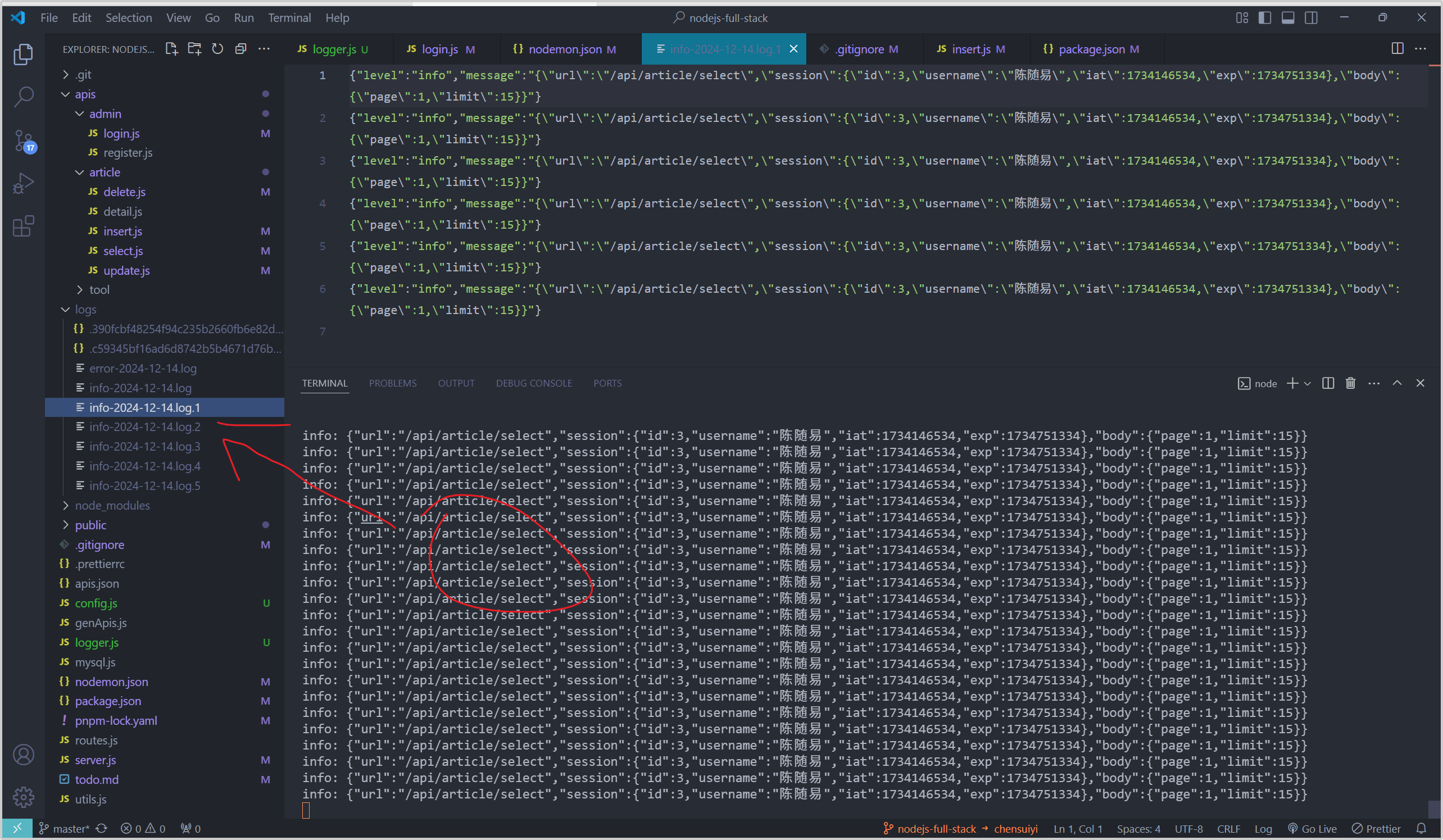
Task: Open the Run and Debug view
Action: (23, 183)
